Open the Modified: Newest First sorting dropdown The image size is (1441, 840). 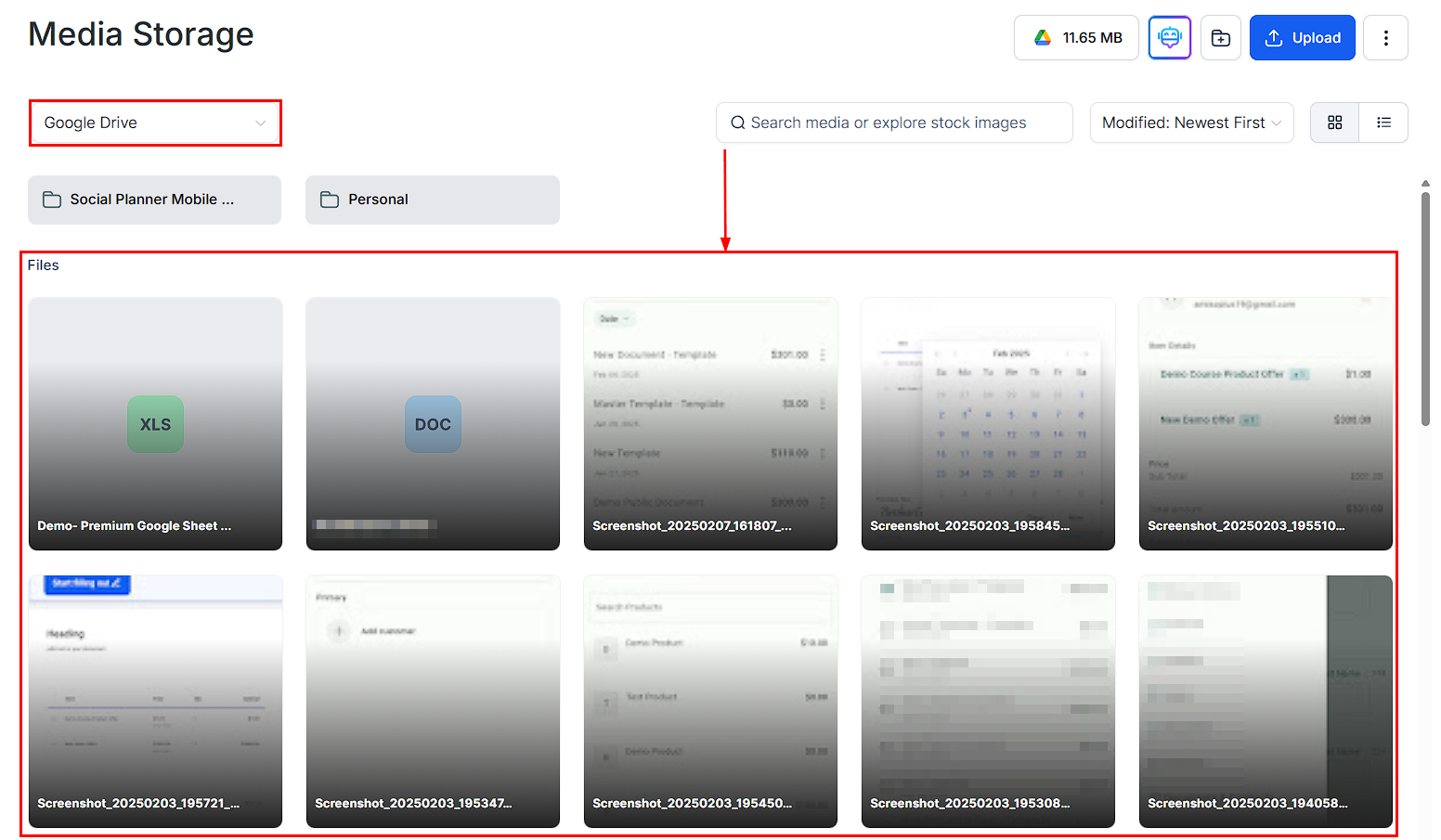click(x=1191, y=122)
